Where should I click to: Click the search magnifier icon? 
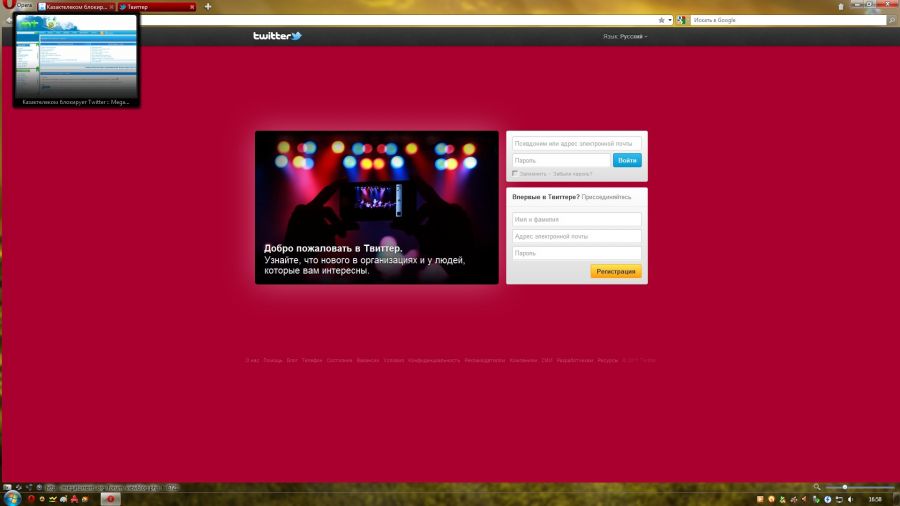(892, 20)
